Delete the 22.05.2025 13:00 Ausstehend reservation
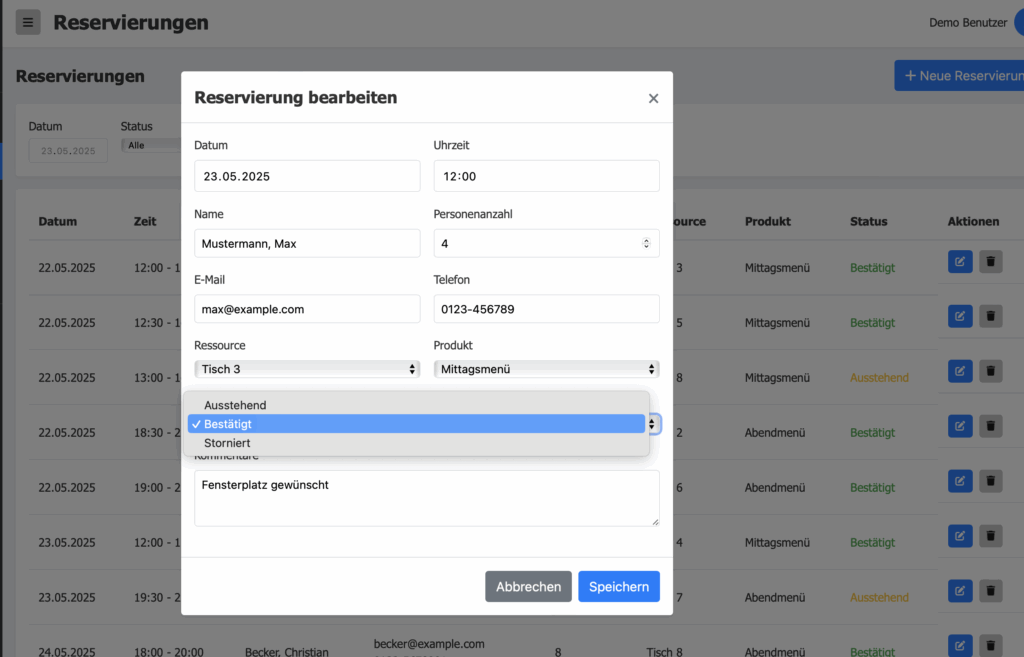Viewport: 1024px width, 657px height. coord(990,371)
